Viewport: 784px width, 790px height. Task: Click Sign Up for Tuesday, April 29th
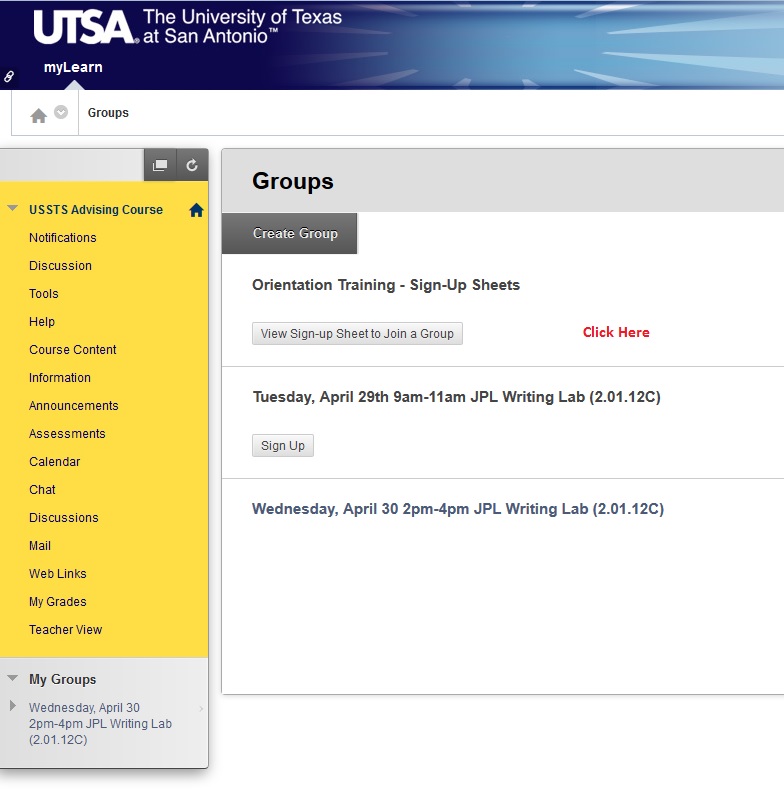[x=282, y=446]
